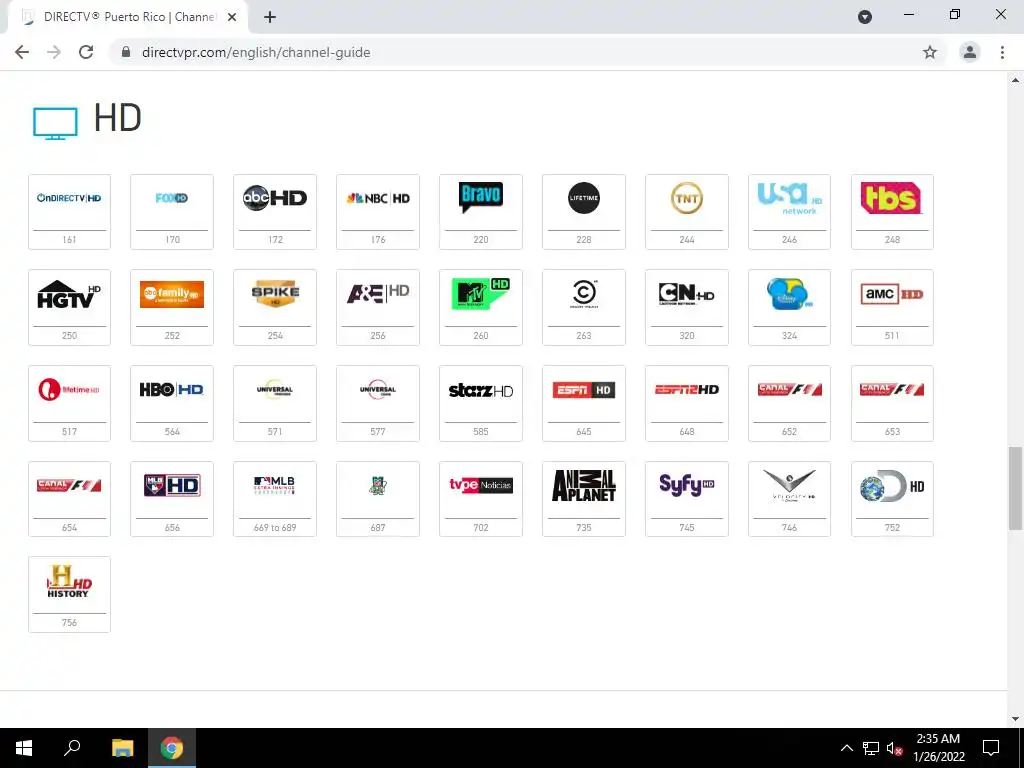The image size is (1024, 768).
Task: Select the Lifetime HD channel 517 logo
Action: (x=69, y=389)
